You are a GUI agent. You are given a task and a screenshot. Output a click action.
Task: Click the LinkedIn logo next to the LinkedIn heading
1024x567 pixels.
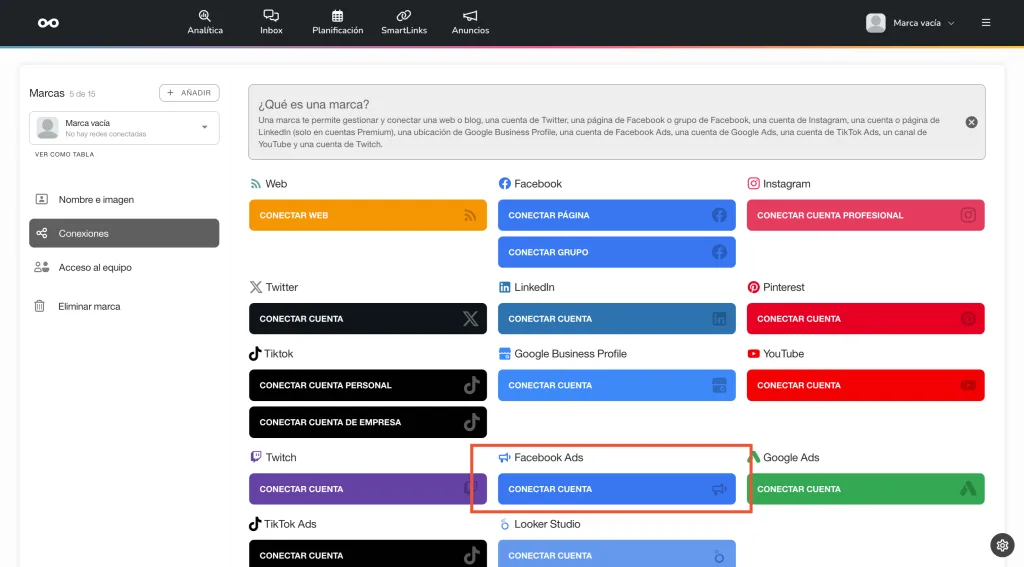tap(504, 287)
